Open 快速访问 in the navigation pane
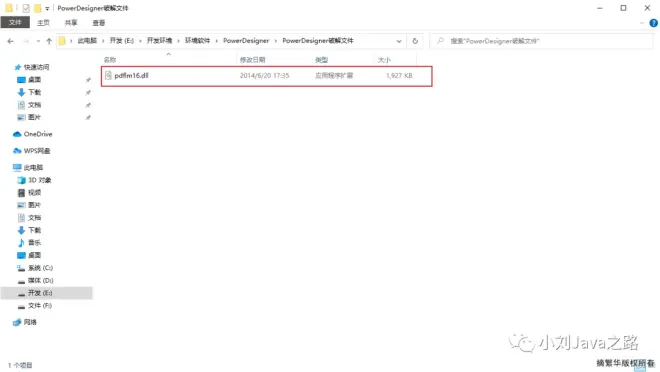 pyautogui.click(x=36, y=67)
